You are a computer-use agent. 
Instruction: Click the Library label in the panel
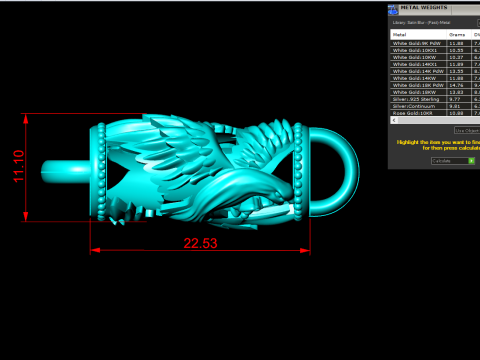pyautogui.click(x=421, y=23)
